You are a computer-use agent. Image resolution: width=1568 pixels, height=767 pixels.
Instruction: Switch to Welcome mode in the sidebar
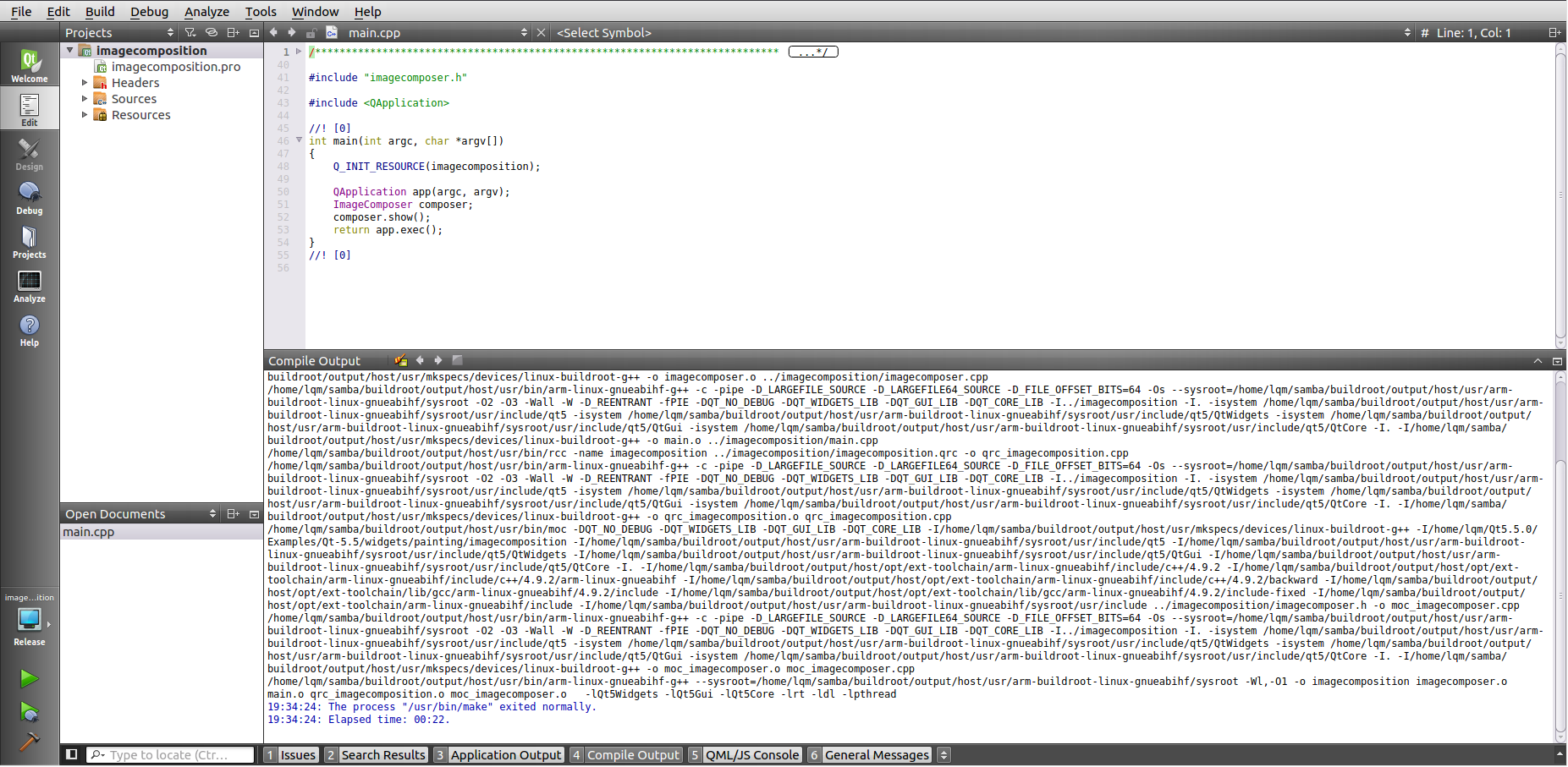coord(29,66)
